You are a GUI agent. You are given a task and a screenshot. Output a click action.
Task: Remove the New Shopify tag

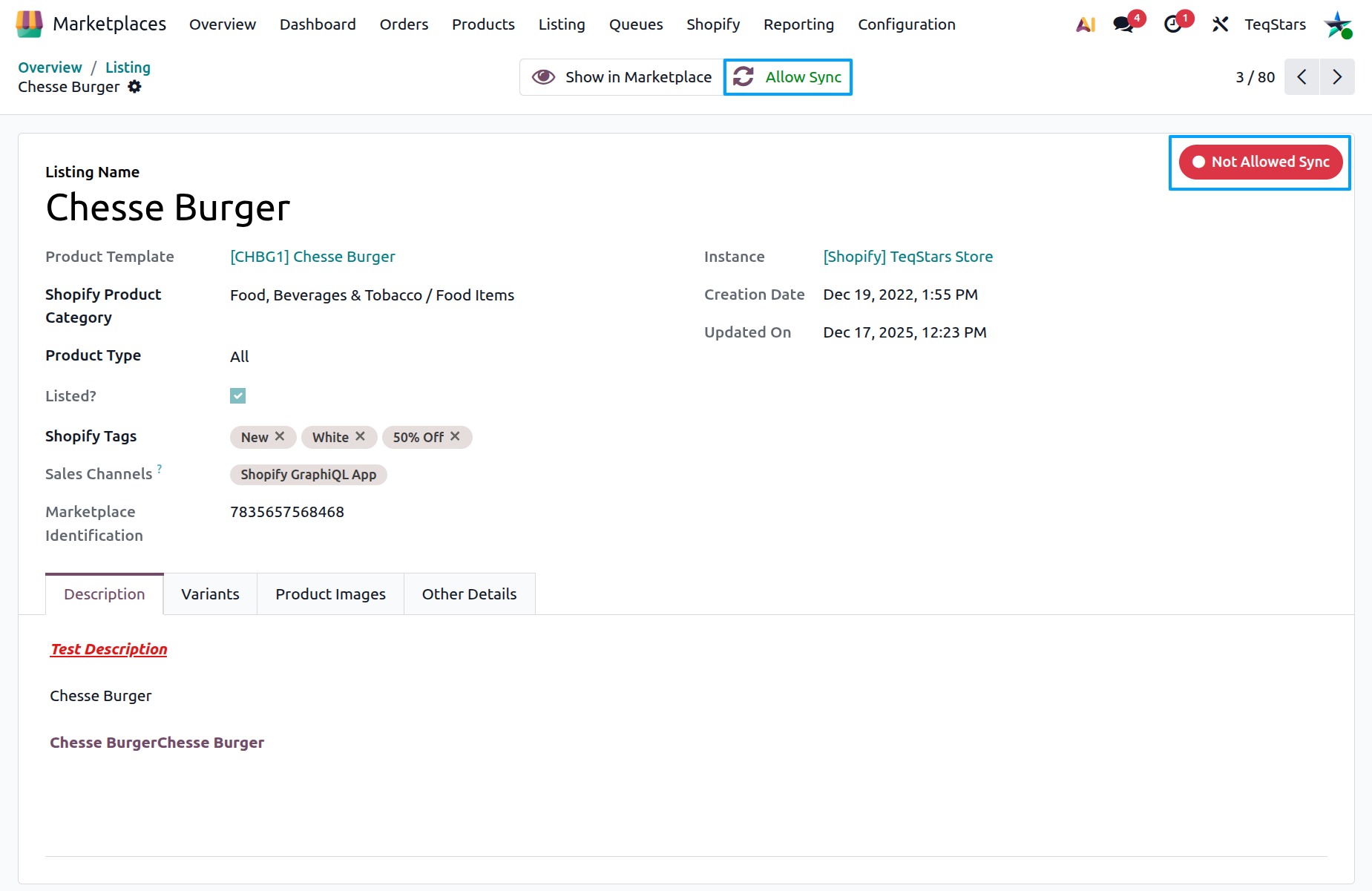280,436
